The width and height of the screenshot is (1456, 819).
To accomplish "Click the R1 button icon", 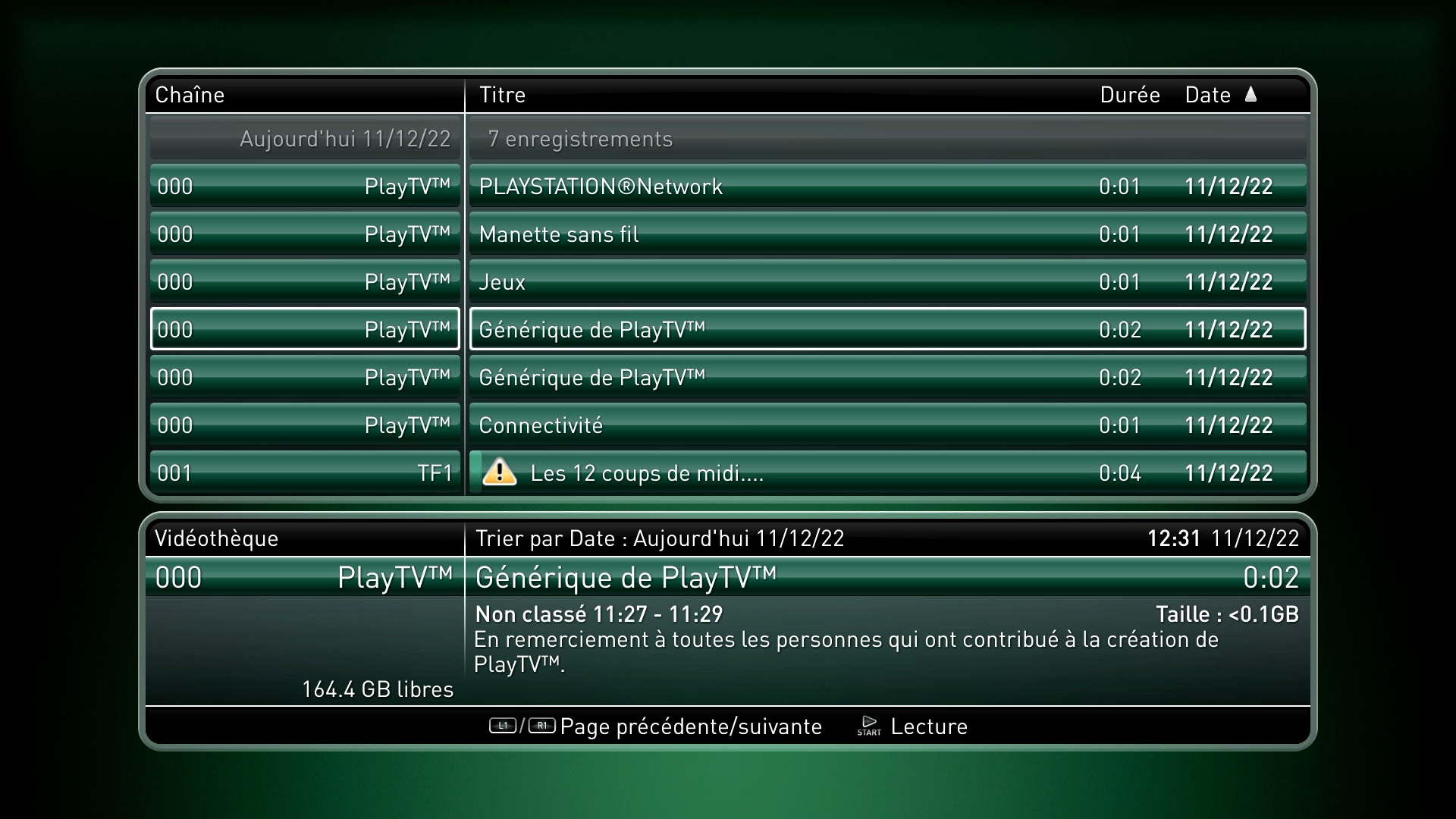I will pos(541,726).
